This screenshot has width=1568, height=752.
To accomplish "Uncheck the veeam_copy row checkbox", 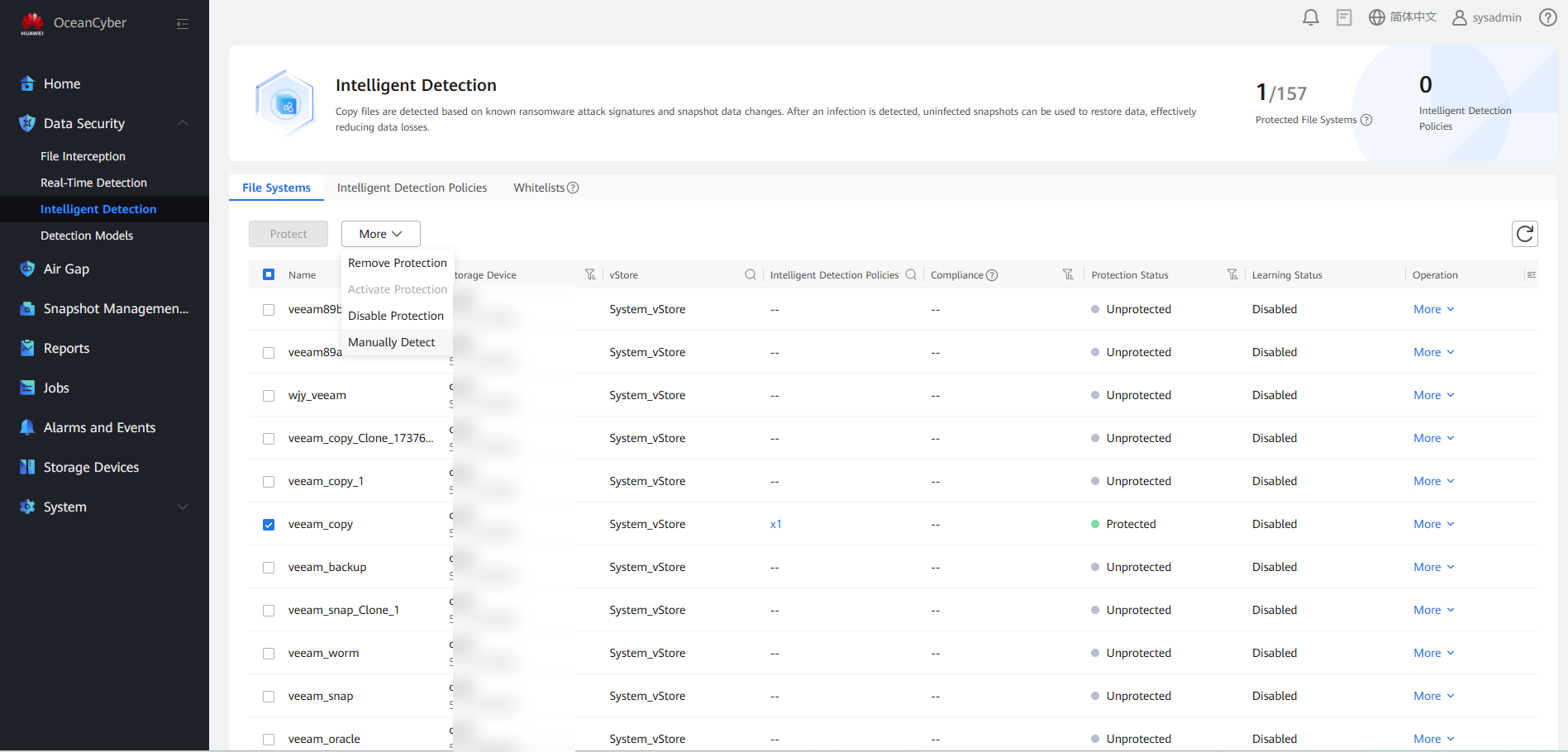I will click(x=269, y=525).
